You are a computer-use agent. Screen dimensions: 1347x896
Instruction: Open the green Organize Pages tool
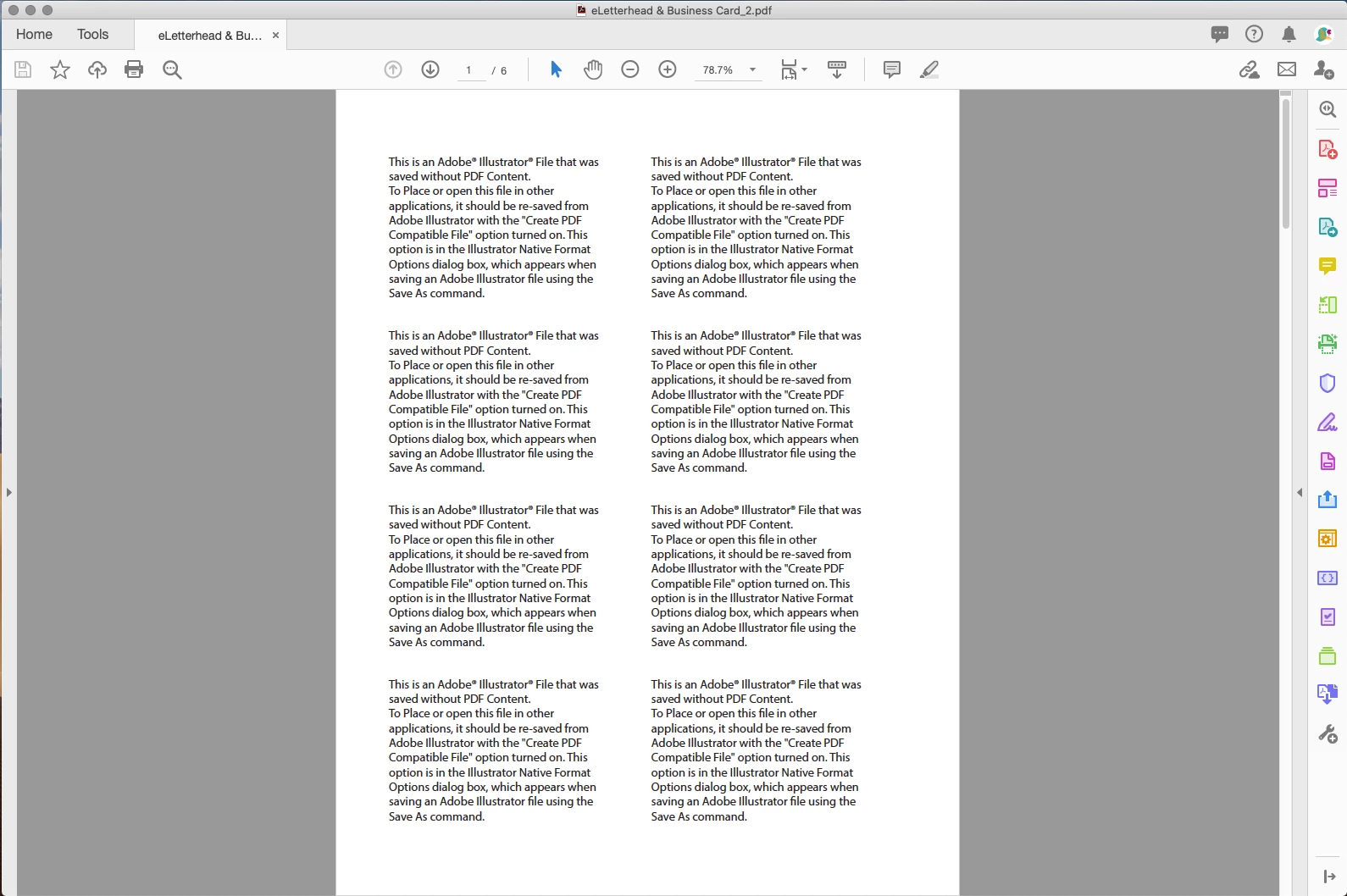(1328, 305)
